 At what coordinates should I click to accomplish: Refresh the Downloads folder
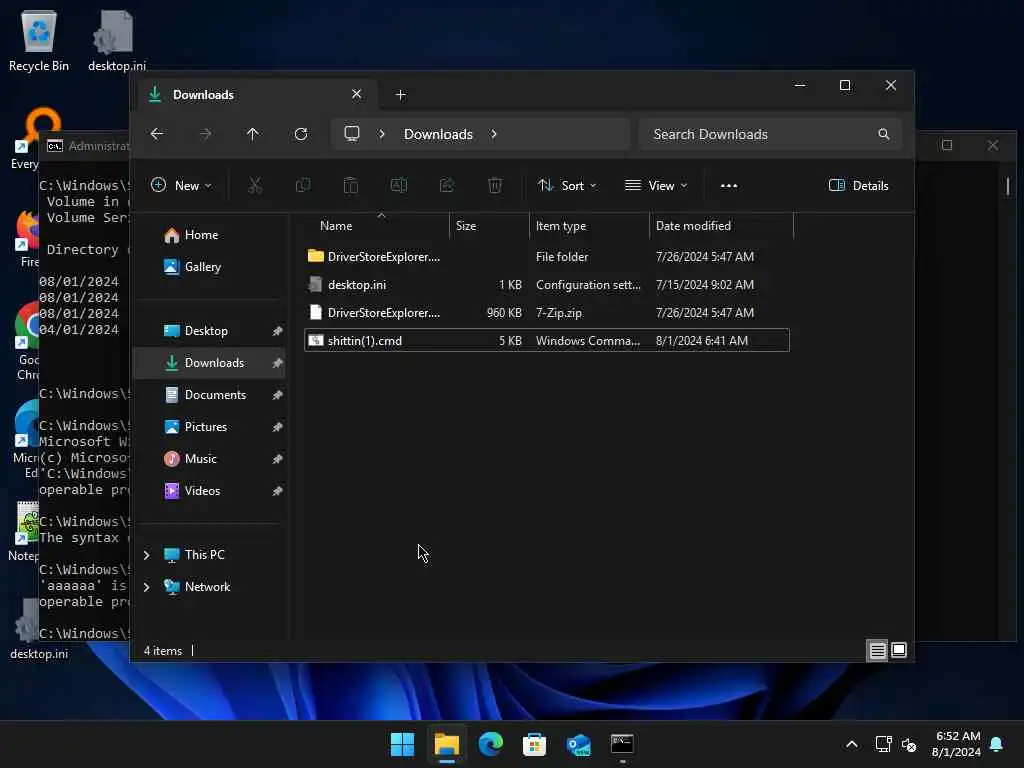(x=300, y=134)
